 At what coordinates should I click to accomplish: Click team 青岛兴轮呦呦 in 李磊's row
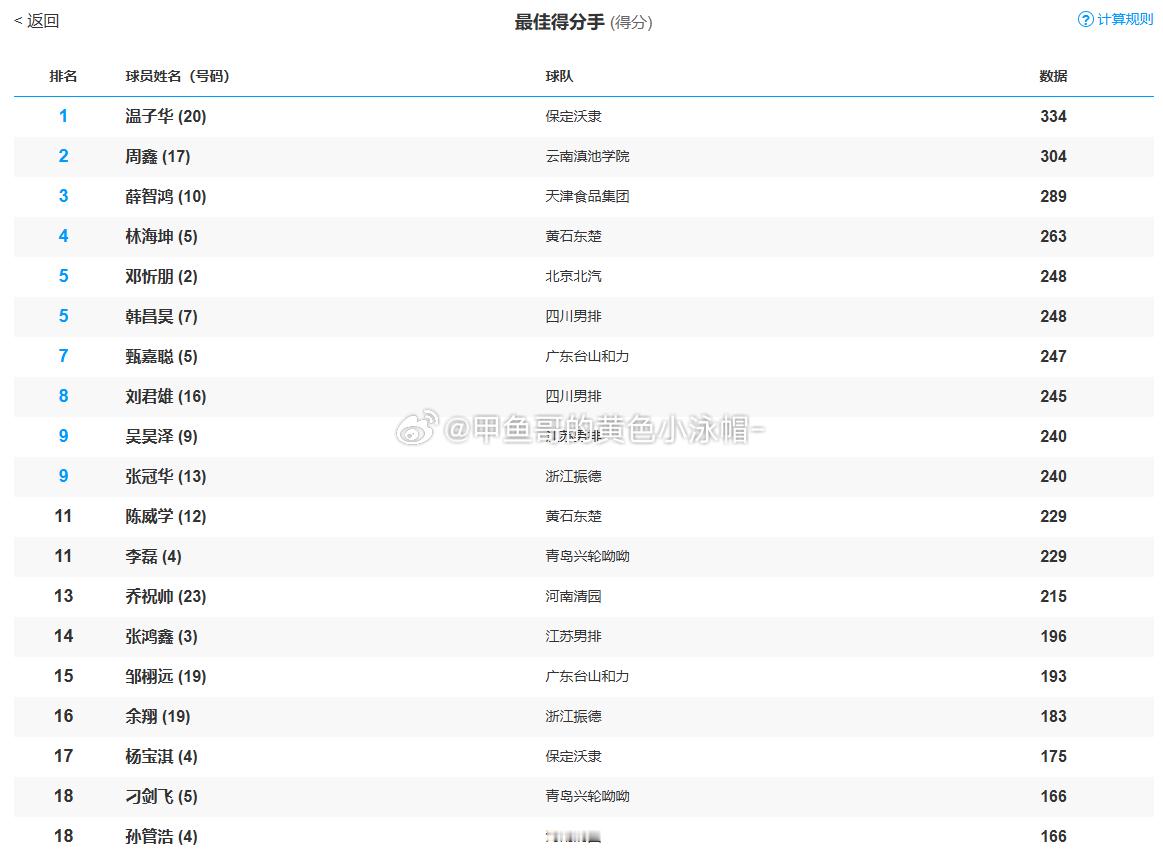click(587, 556)
